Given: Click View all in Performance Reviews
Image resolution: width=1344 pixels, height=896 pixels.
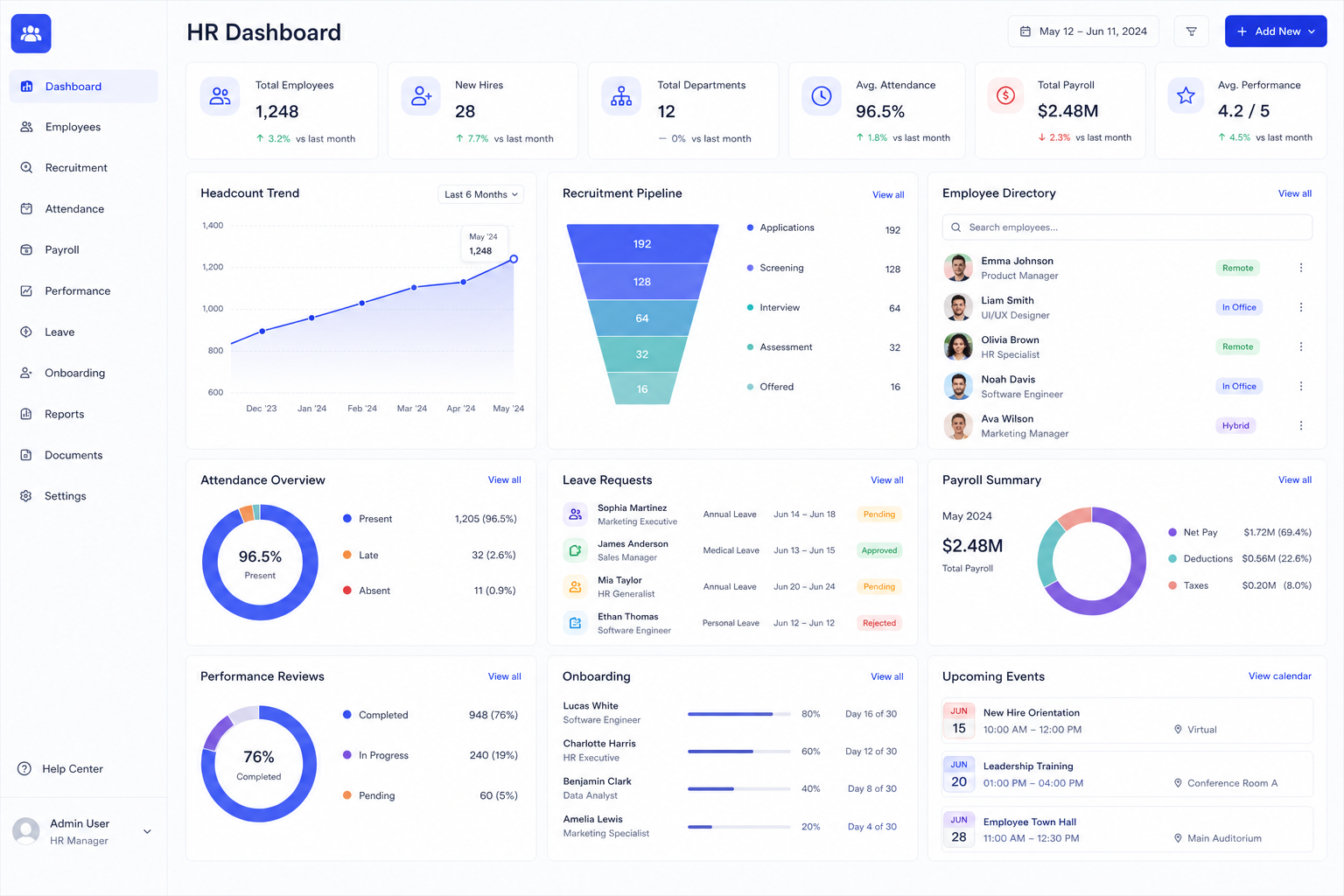Looking at the screenshot, I should pyautogui.click(x=504, y=676).
